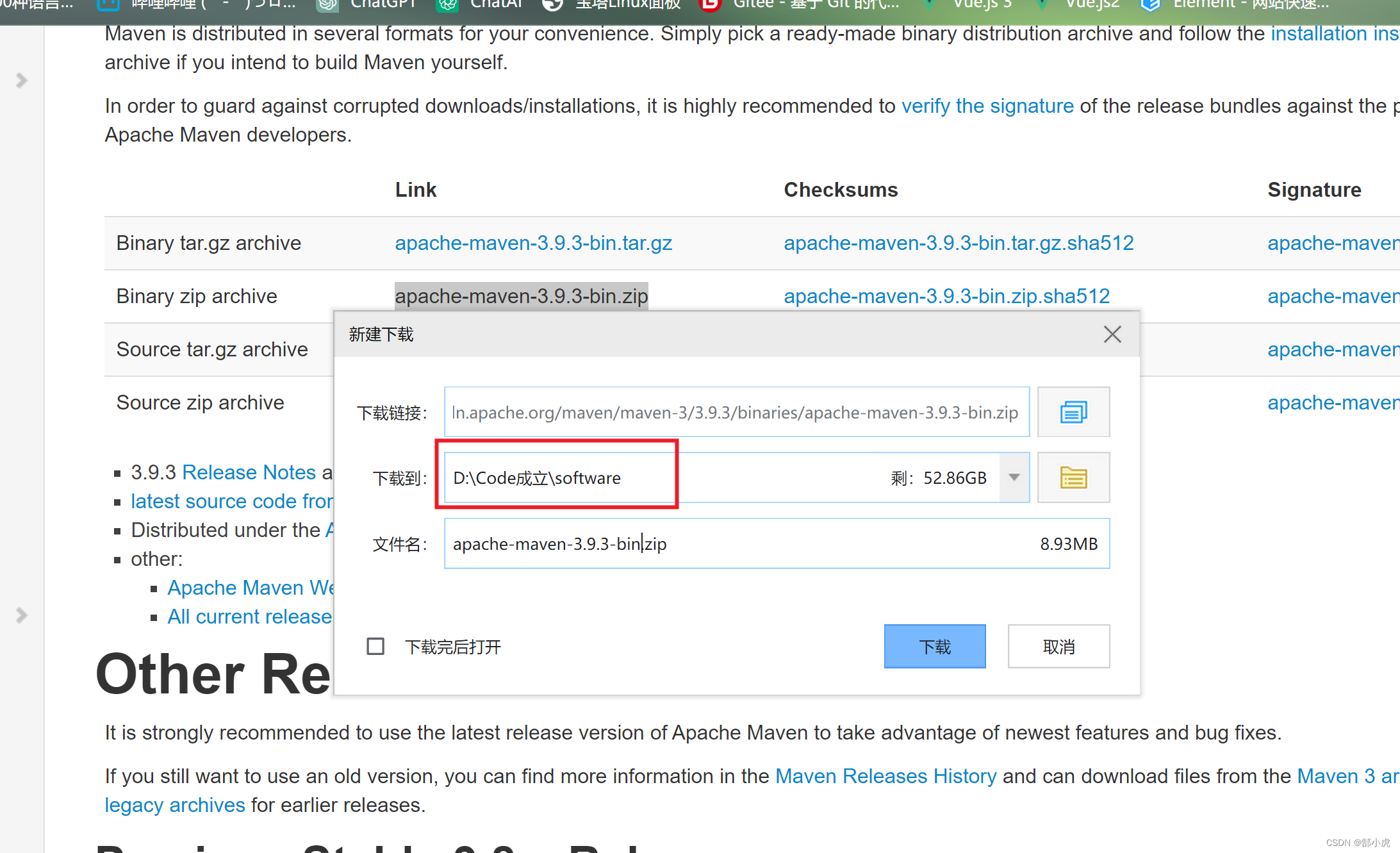Viewport: 1400px width, 853px height.
Task: Expand the lower left sidebar chevron
Action: click(x=21, y=615)
